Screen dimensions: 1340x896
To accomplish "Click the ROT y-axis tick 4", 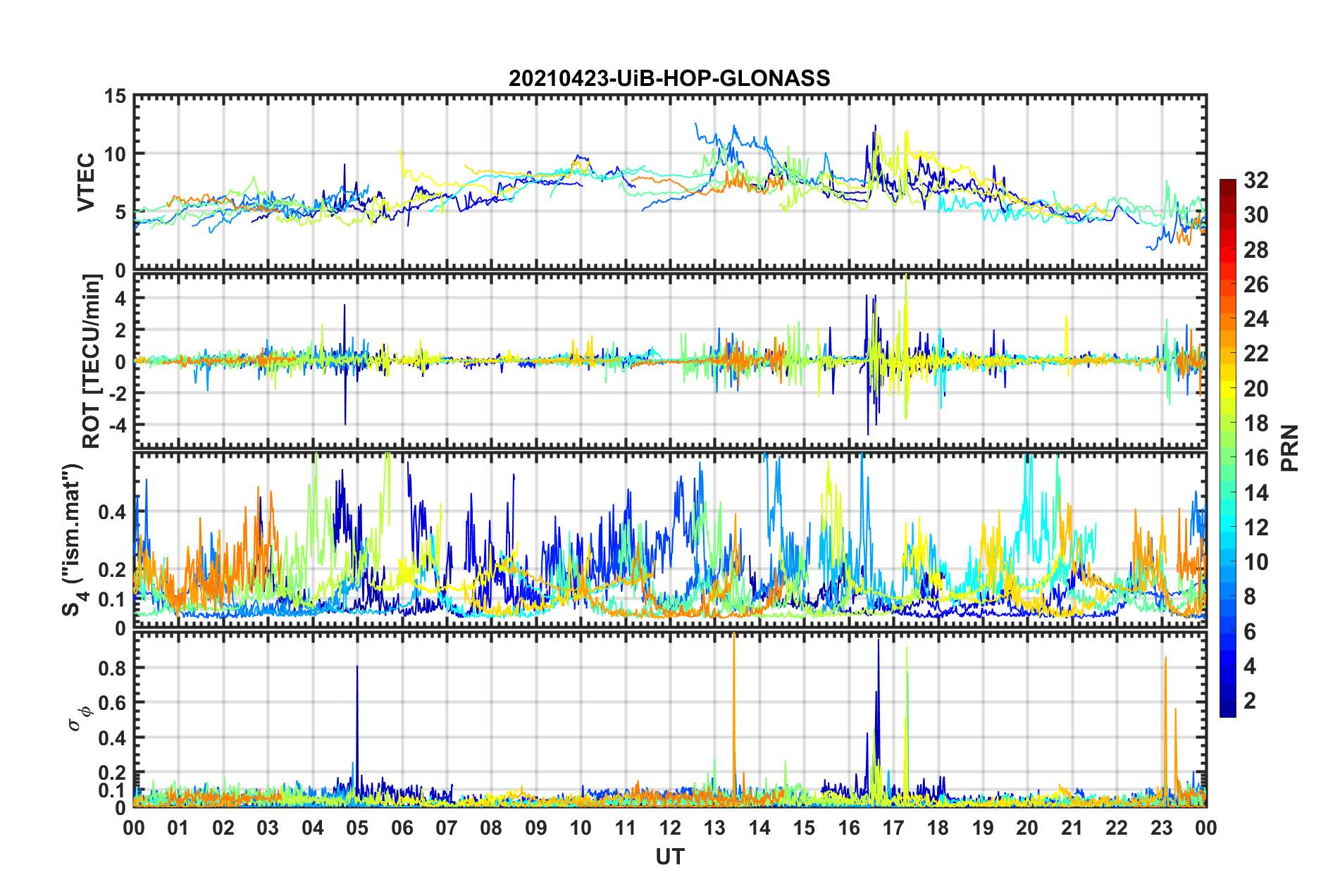I will pyautogui.click(x=120, y=299).
